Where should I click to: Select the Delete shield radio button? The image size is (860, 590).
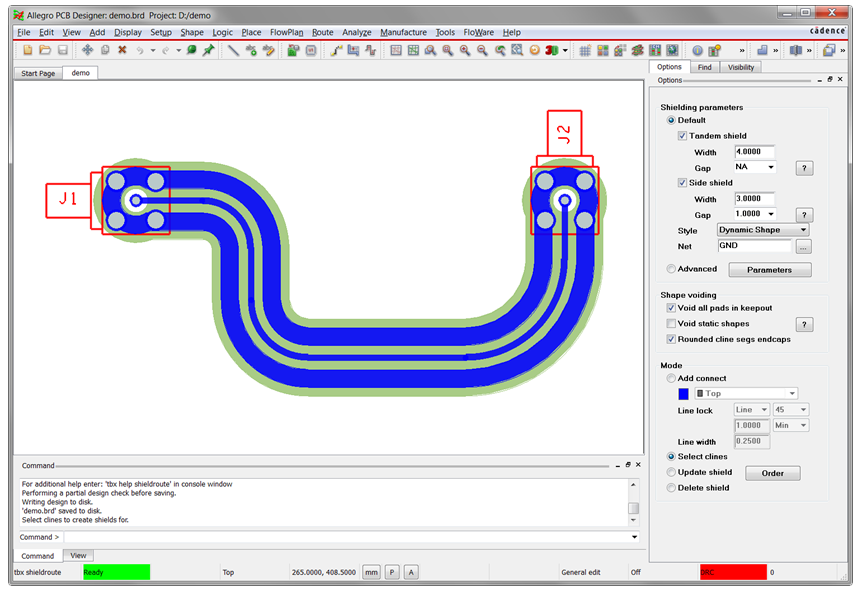(x=670, y=487)
